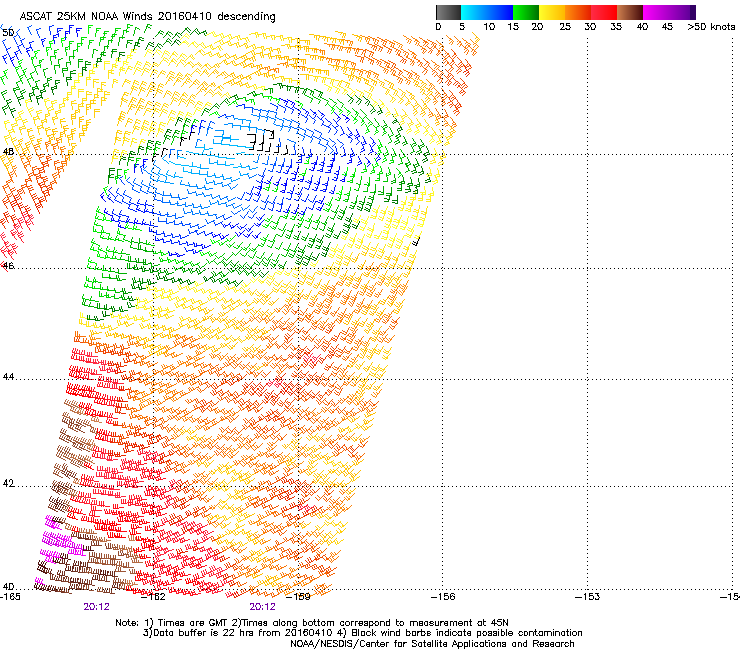Click the note line '3)Data buffer is 22 hrs'
The width and height of the screenshot is (740, 650).
[x=362, y=633]
